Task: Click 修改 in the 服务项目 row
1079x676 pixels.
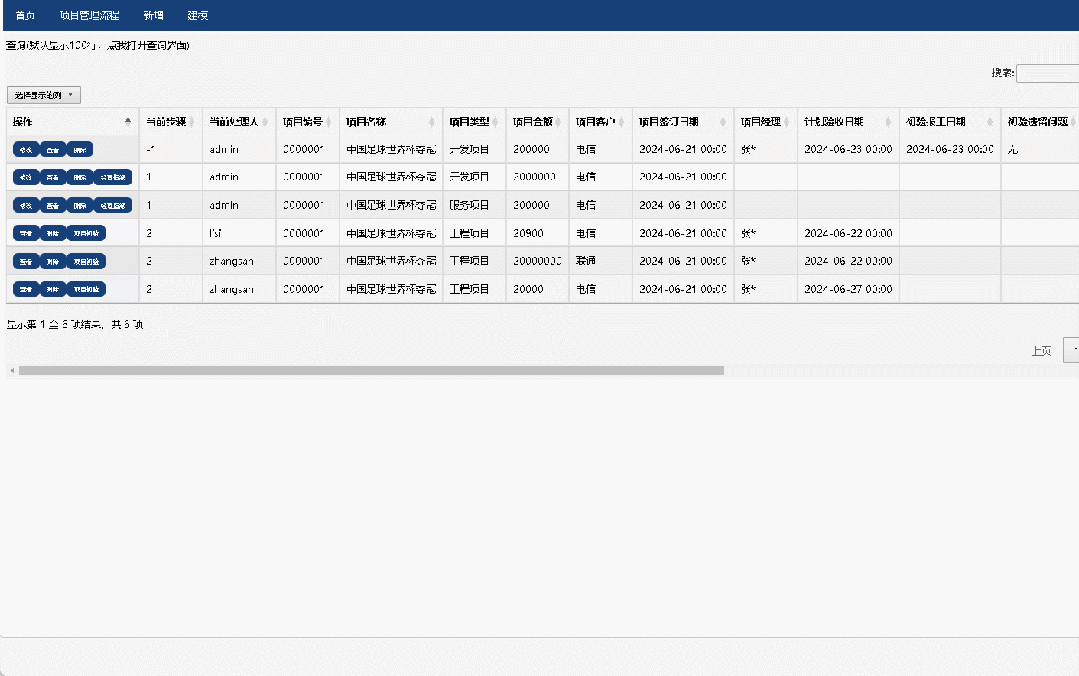Action: pos(26,205)
